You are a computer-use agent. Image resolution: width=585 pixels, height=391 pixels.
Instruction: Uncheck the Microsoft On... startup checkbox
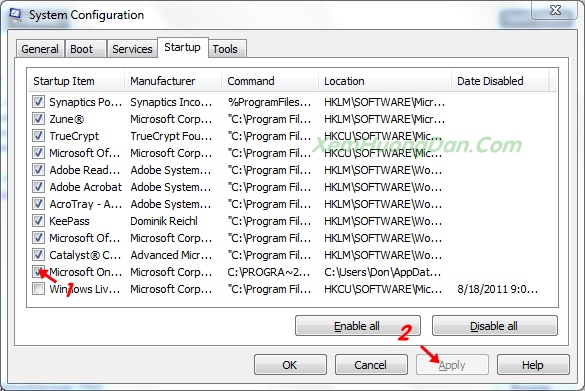click(38, 272)
